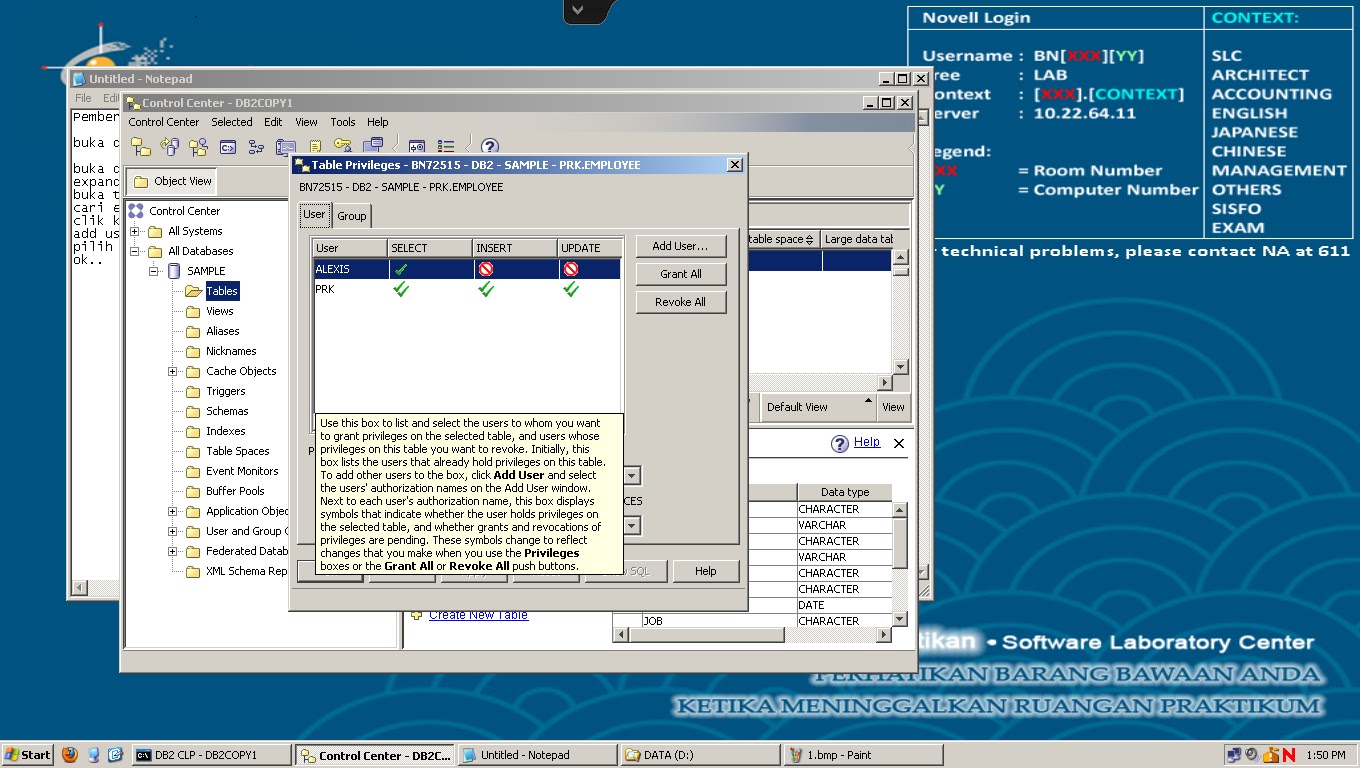The image size is (1360, 768).
Task: Collapse the All Databases tree node
Action: tap(135, 251)
